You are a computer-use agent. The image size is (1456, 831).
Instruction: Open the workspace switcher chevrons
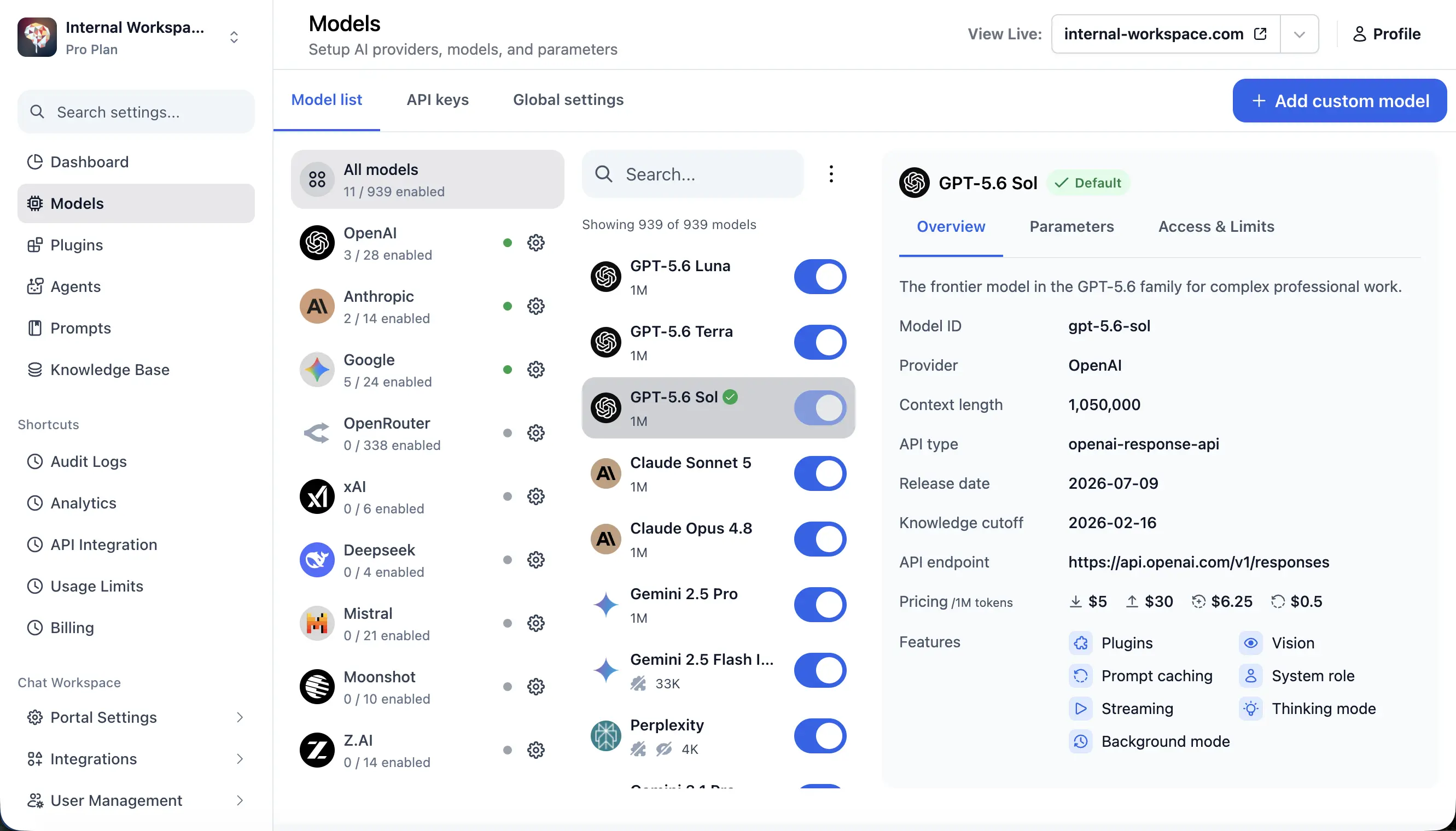pyautogui.click(x=234, y=37)
